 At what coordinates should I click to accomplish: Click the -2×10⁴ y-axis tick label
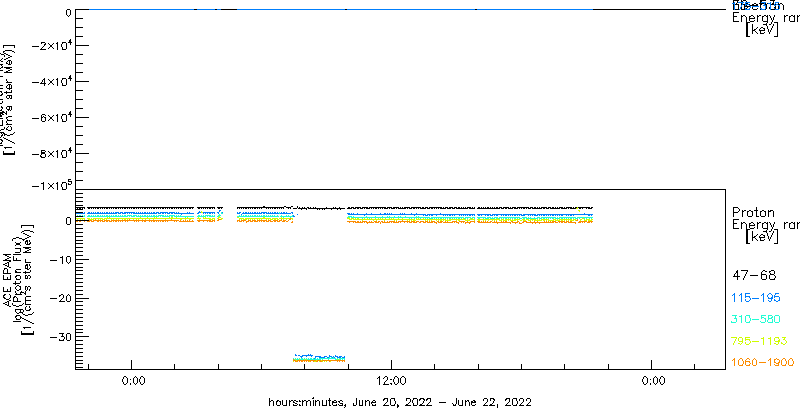click(x=51, y=45)
